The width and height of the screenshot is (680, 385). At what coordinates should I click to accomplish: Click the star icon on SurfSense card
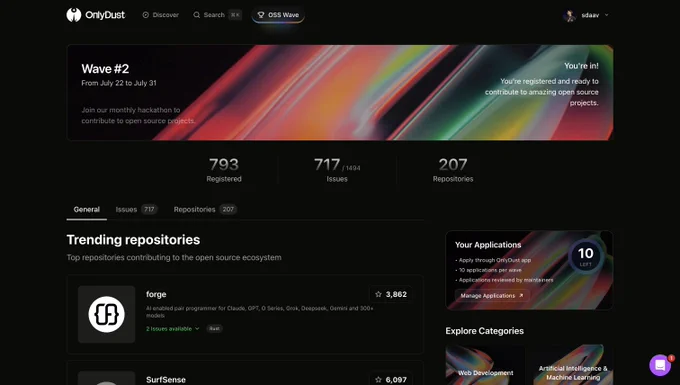point(378,380)
